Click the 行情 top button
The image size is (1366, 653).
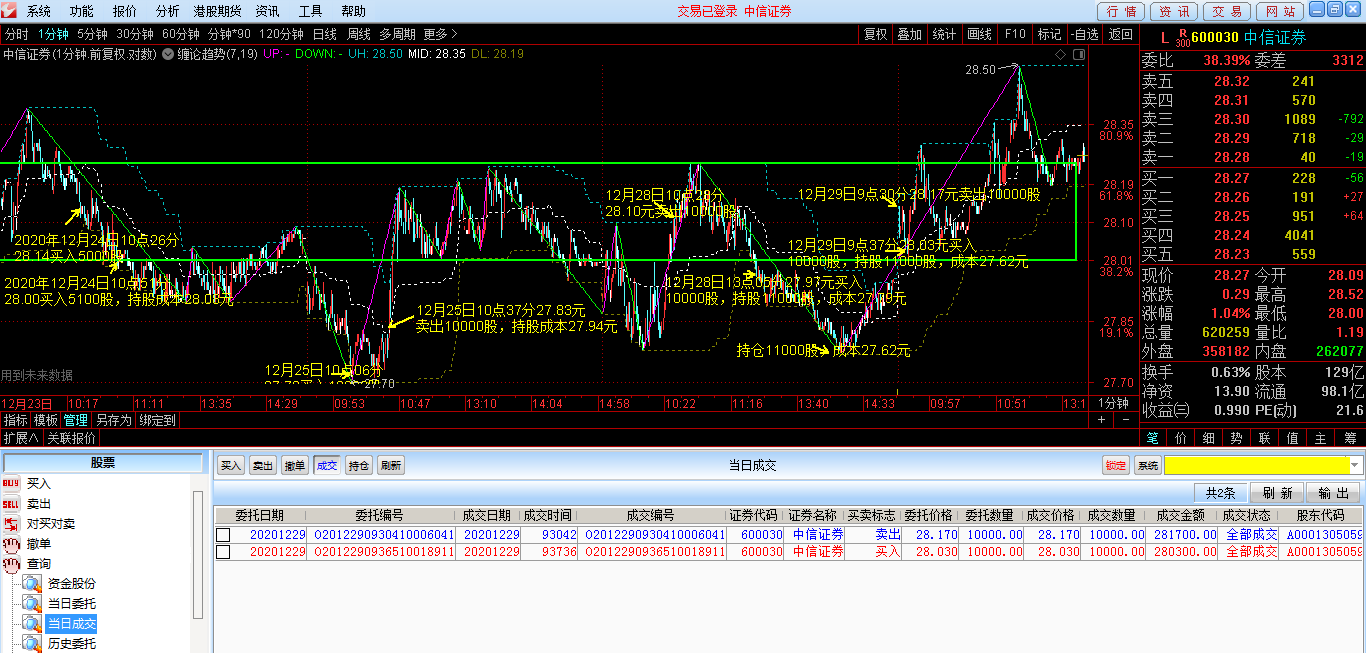(x=1122, y=11)
